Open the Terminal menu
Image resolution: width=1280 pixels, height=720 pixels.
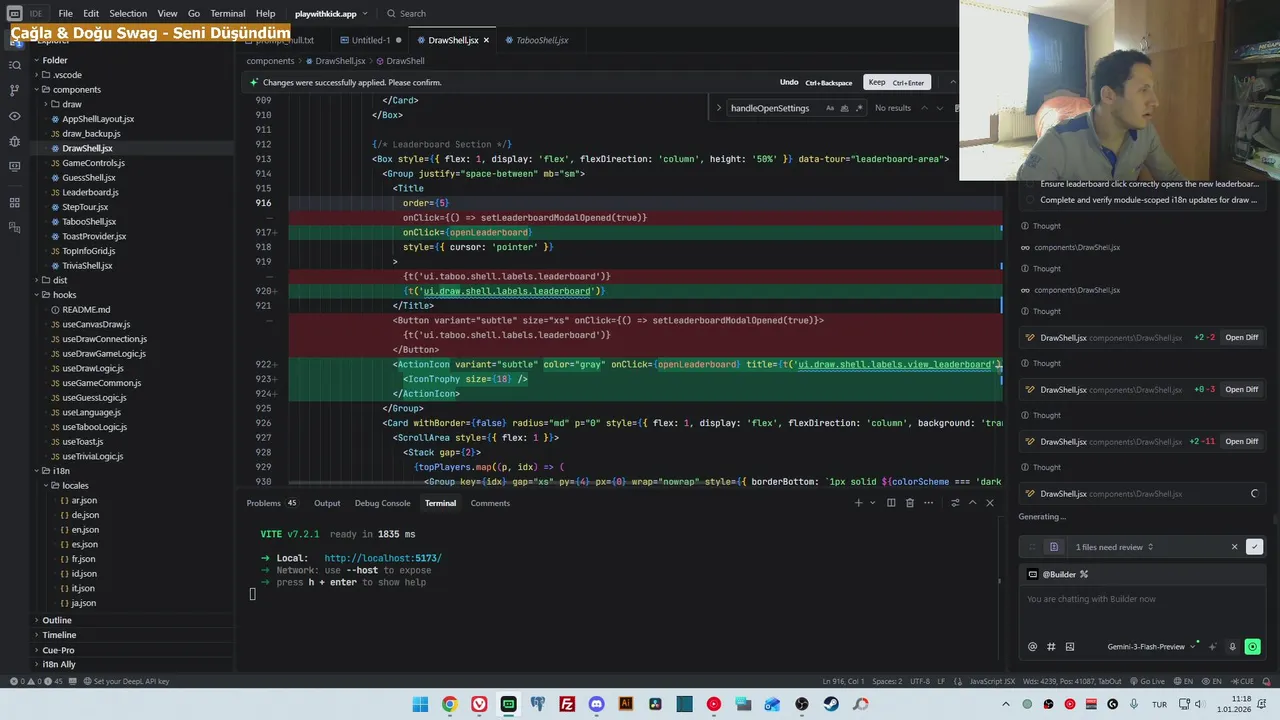pos(227,14)
